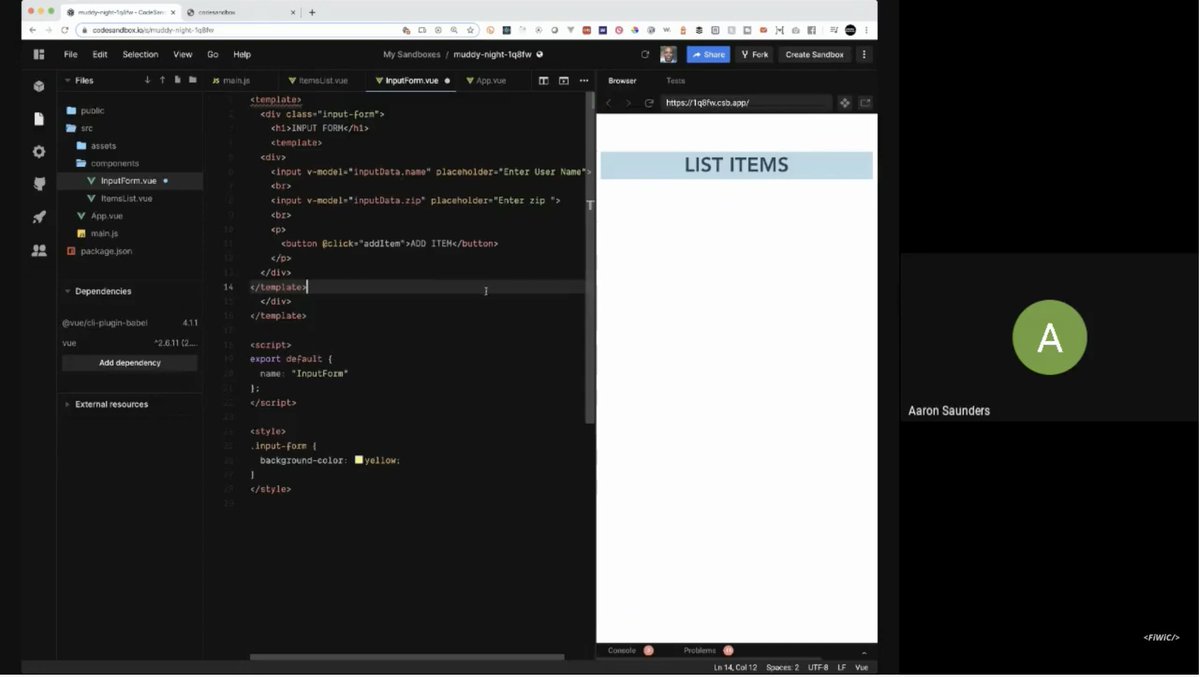This screenshot has height=677, width=1200.
Task: Open the Edit menu
Action: click(x=100, y=54)
